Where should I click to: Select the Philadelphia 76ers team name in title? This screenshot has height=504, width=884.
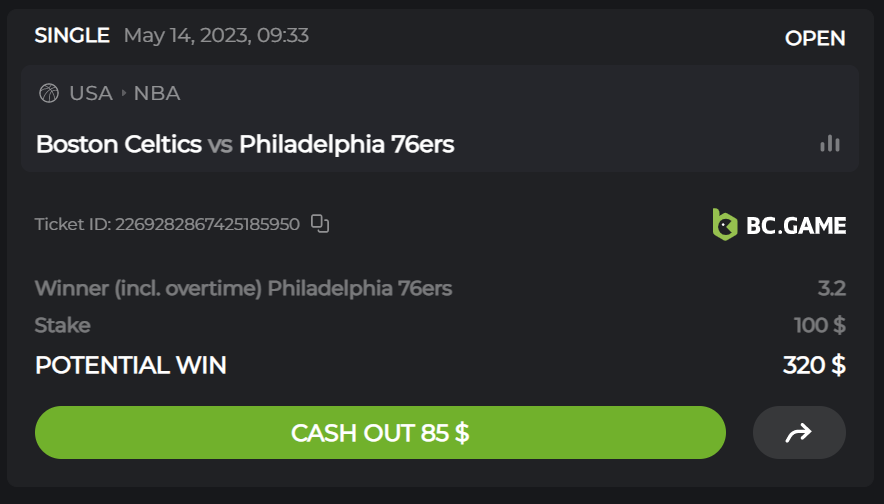click(347, 144)
